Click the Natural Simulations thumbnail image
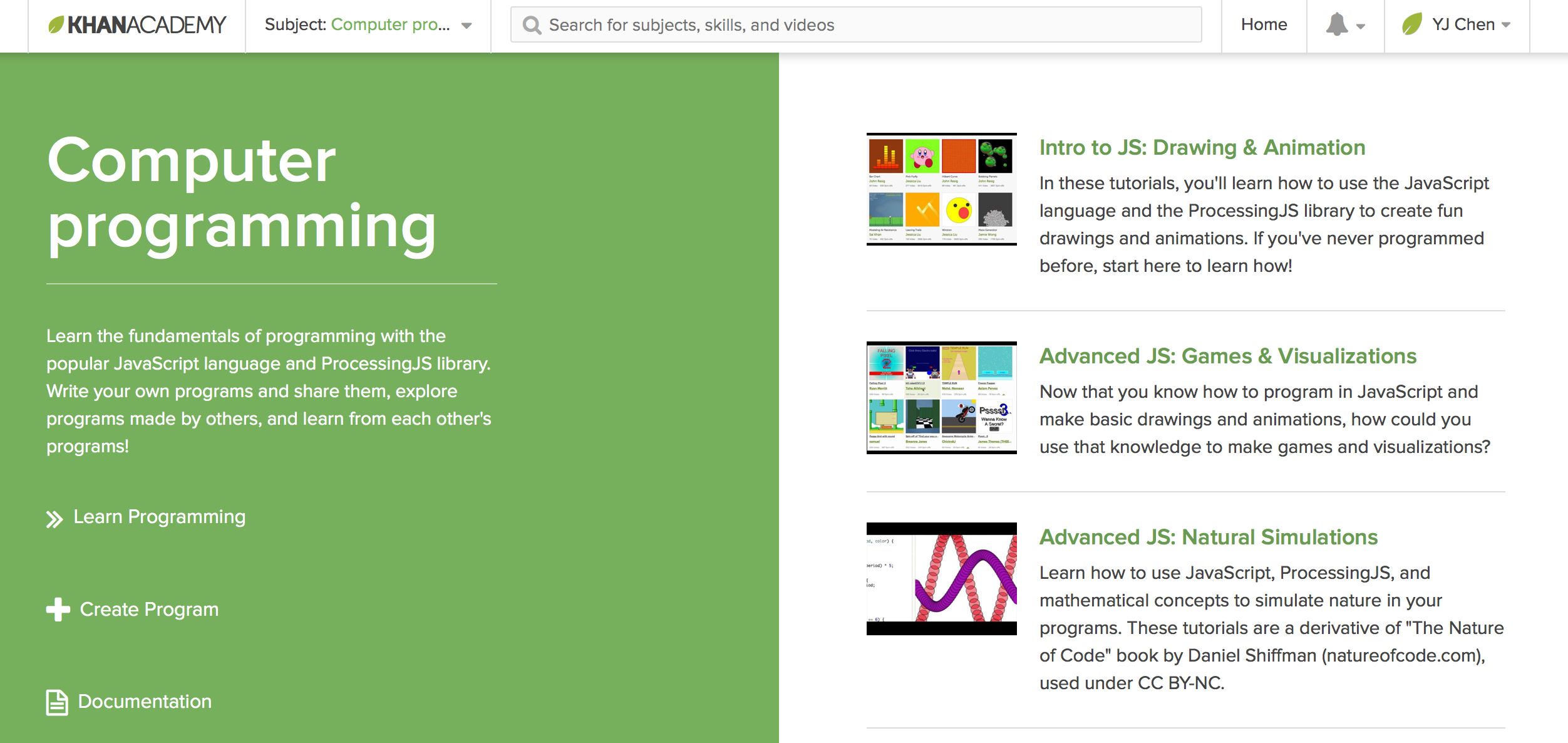Screen dimensions: 1568x743 (x=941, y=579)
